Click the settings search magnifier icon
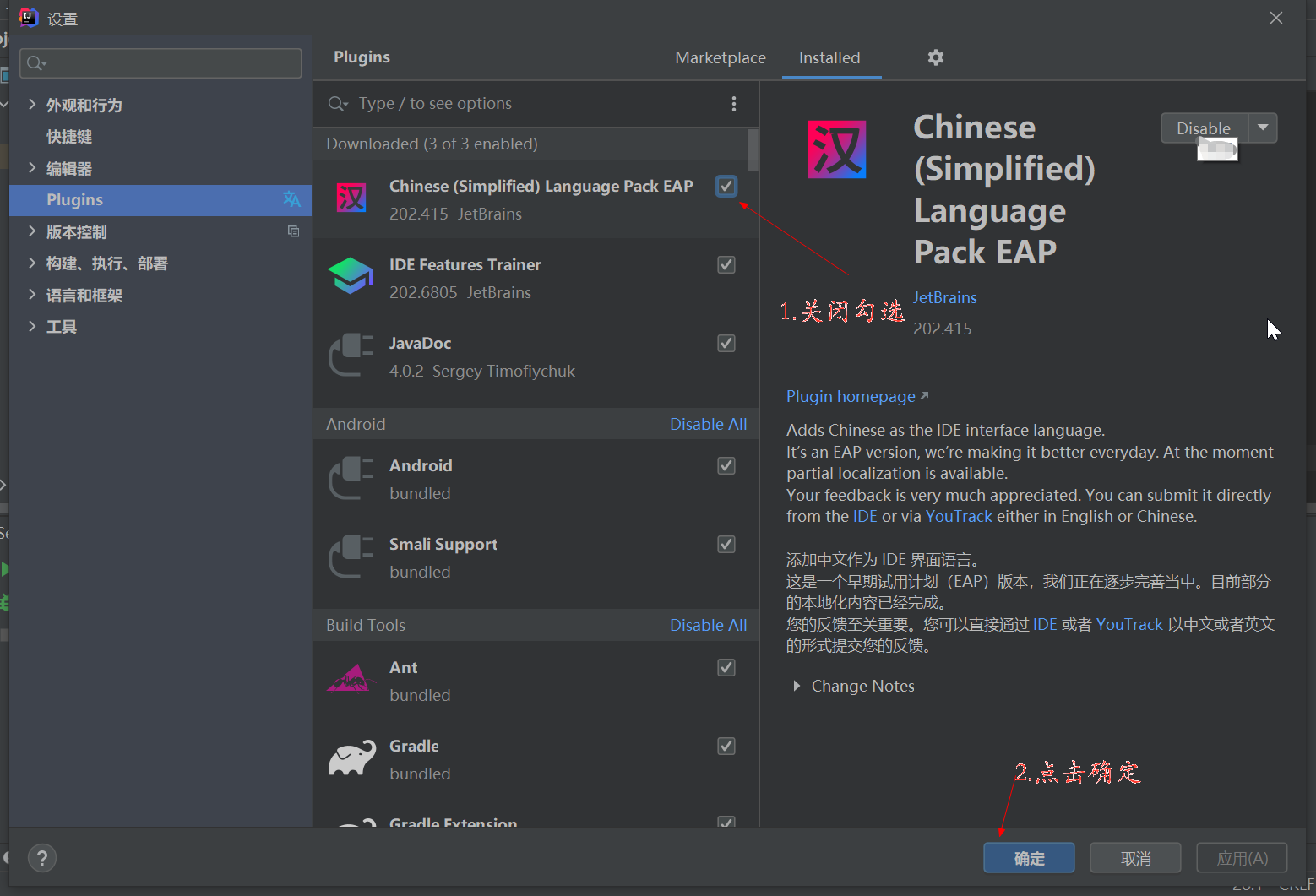 36,63
